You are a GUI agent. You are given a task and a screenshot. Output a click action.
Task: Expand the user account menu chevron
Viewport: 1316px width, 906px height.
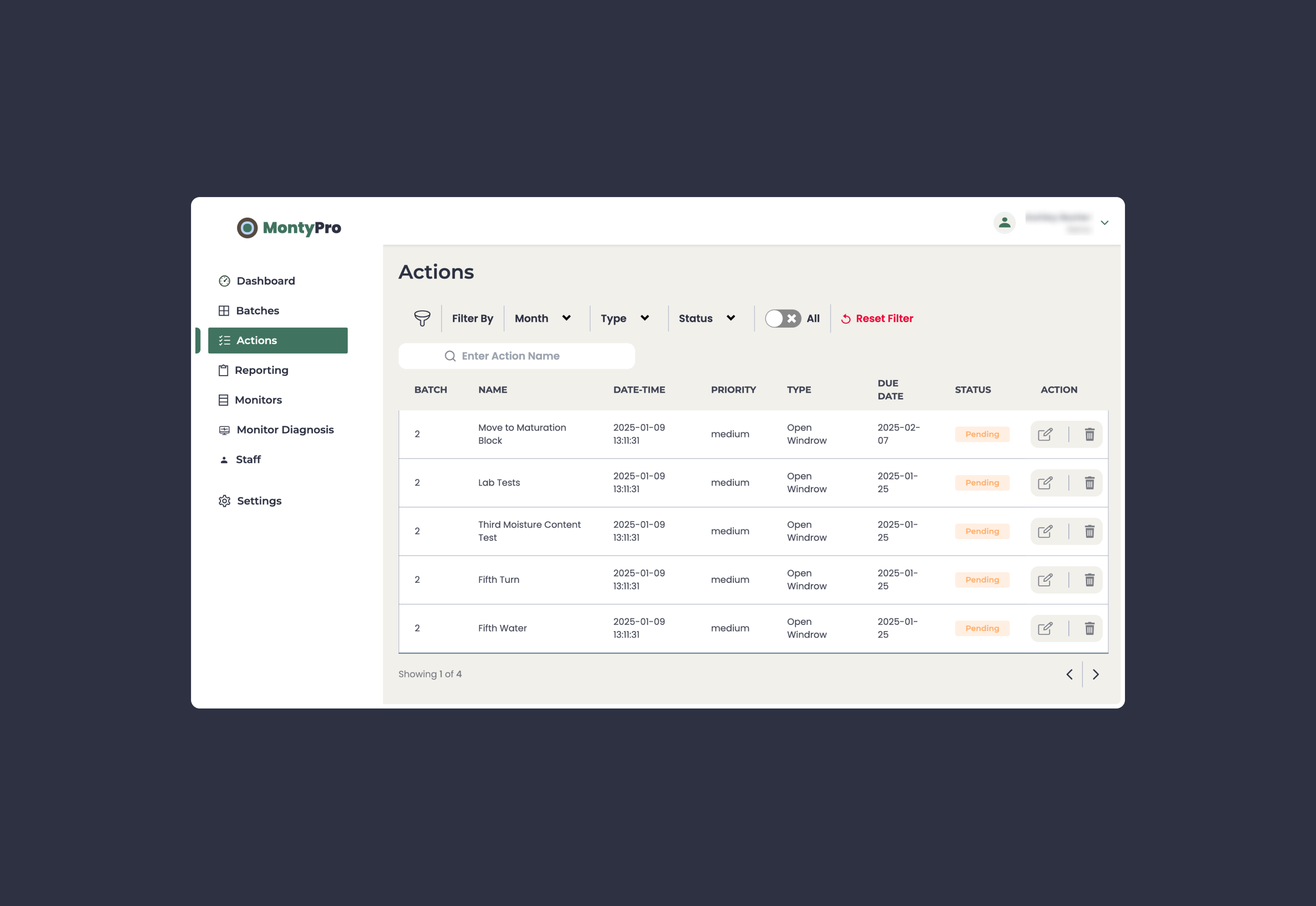tap(1105, 222)
